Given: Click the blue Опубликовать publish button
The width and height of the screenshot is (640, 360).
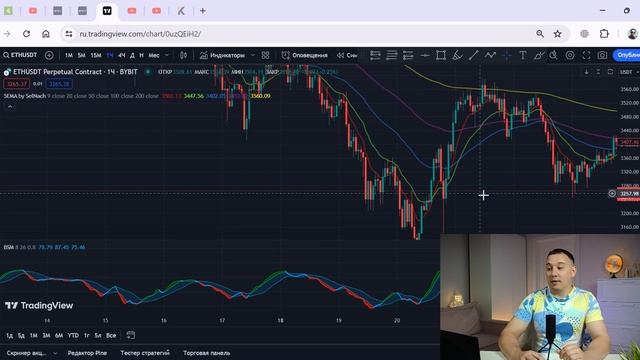Looking at the screenshot, I should [627, 55].
